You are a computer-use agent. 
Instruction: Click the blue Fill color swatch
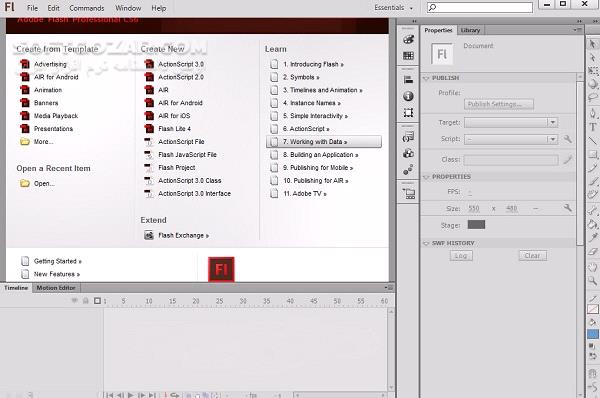pos(593,334)
